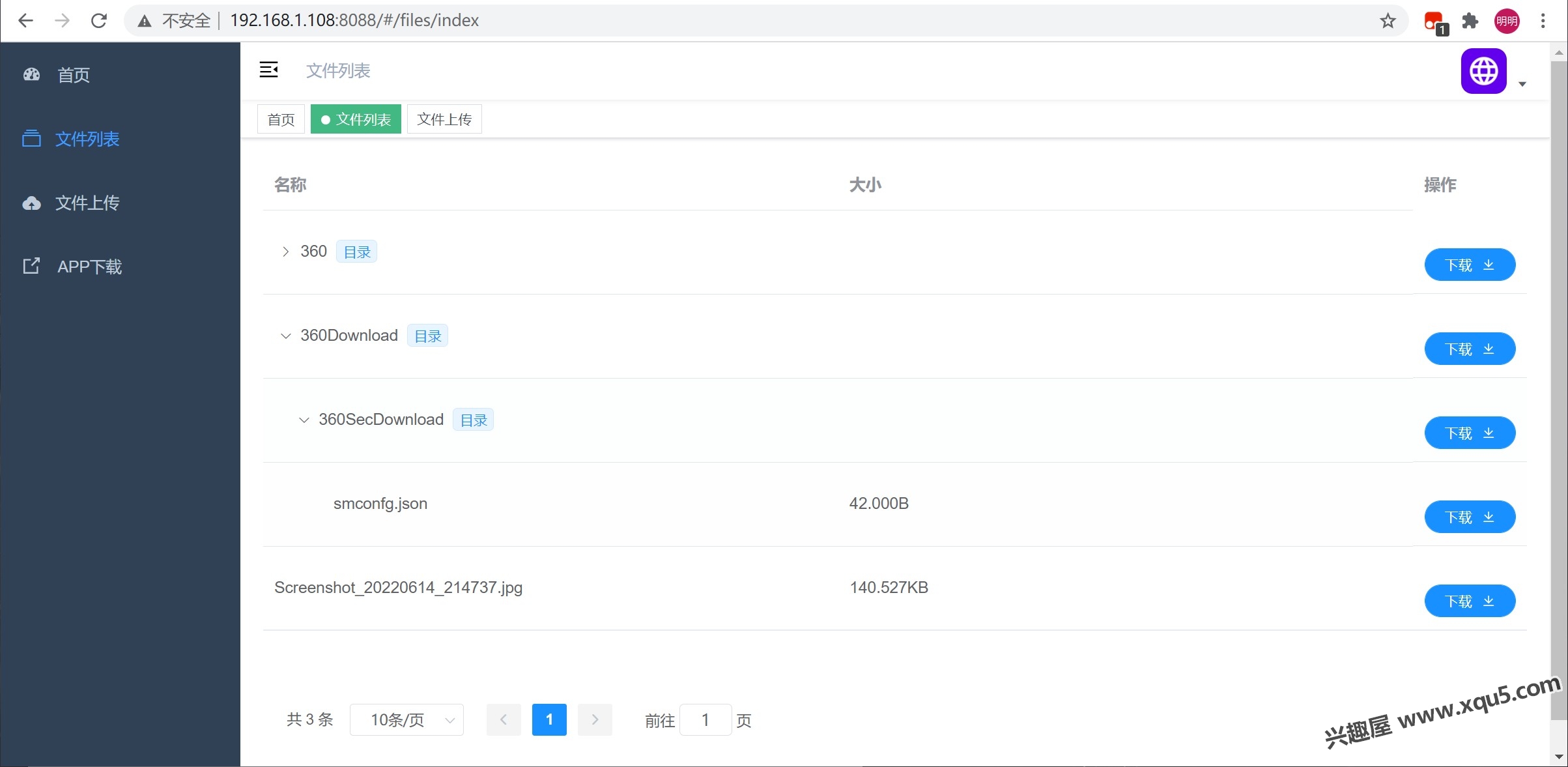The image size is (1568, 767).
Task: Download the 360 directory
Action: pyautogui.click(x=1470, y=265)
